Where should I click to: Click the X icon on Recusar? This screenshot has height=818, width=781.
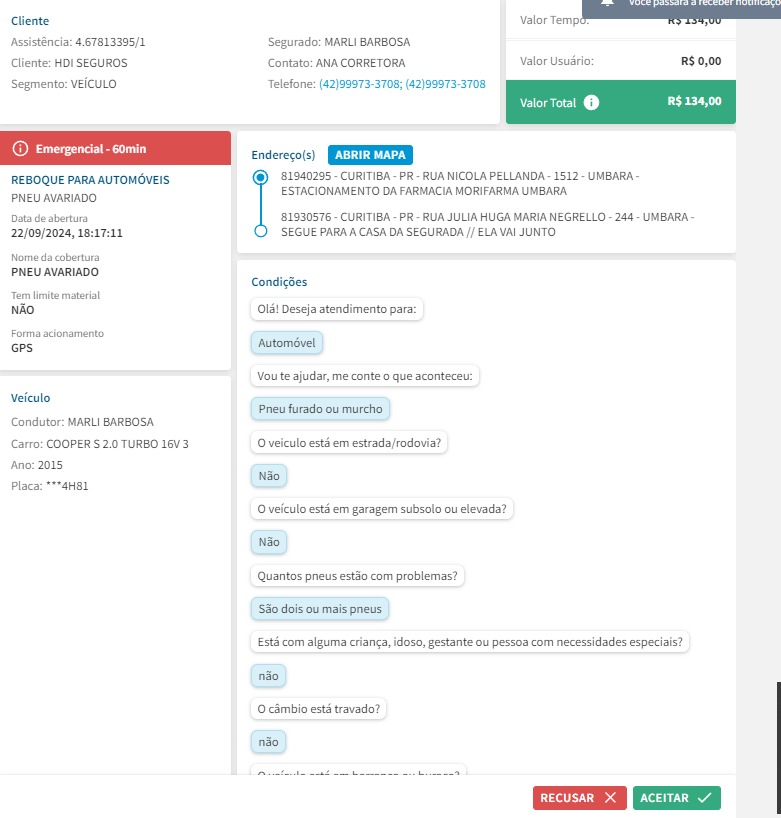610,798
